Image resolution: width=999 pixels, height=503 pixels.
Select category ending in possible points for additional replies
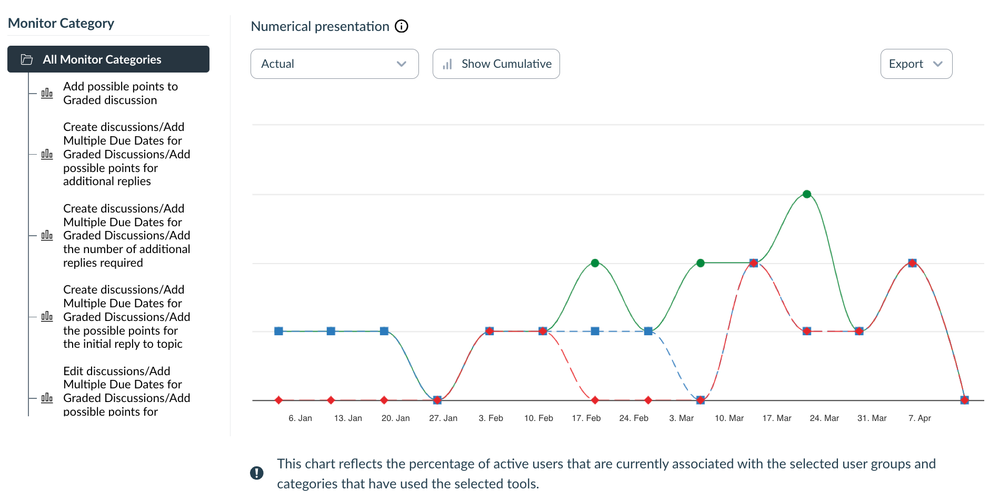[126, 154]
